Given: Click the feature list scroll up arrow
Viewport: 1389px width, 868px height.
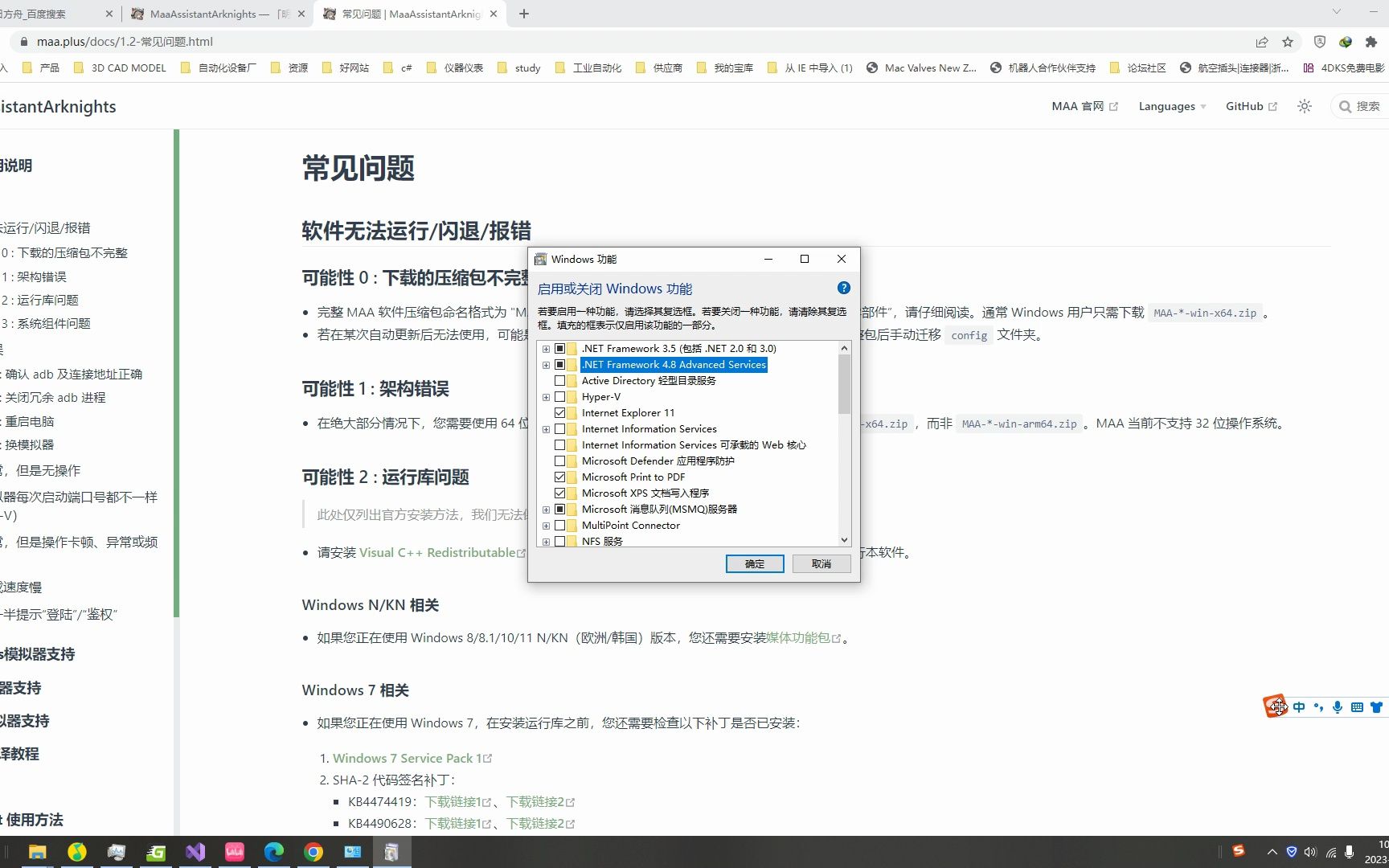Looking at the screenshot, I should pyautogui.click(x=844, y=348).
